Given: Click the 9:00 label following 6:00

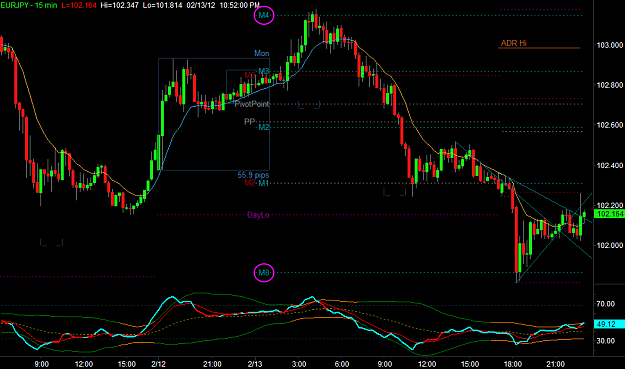Looking at the screenshot, I should coord(385,364).
